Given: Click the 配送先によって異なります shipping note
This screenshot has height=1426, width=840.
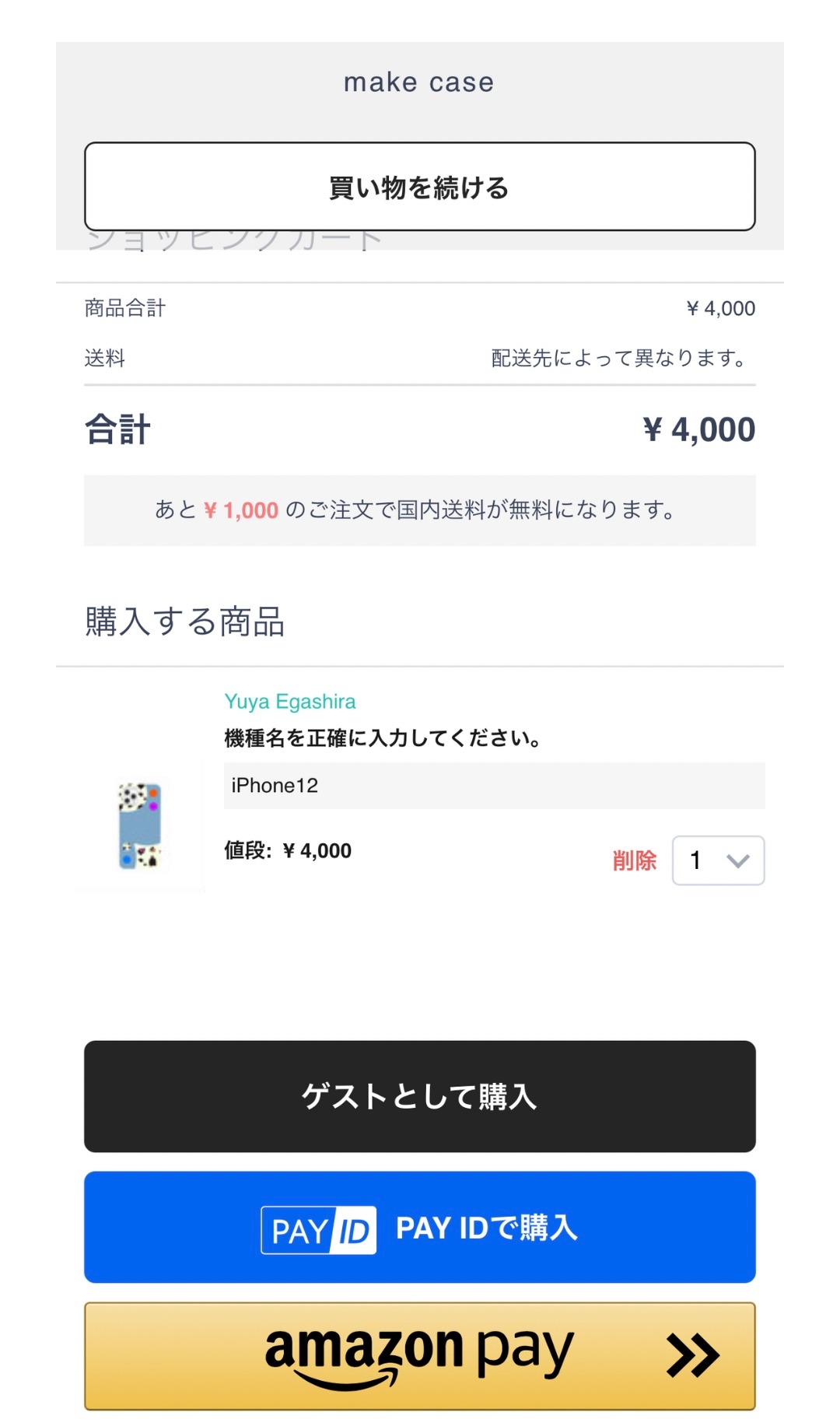Looking at the screenshot, I should click(x=620, y=358).
